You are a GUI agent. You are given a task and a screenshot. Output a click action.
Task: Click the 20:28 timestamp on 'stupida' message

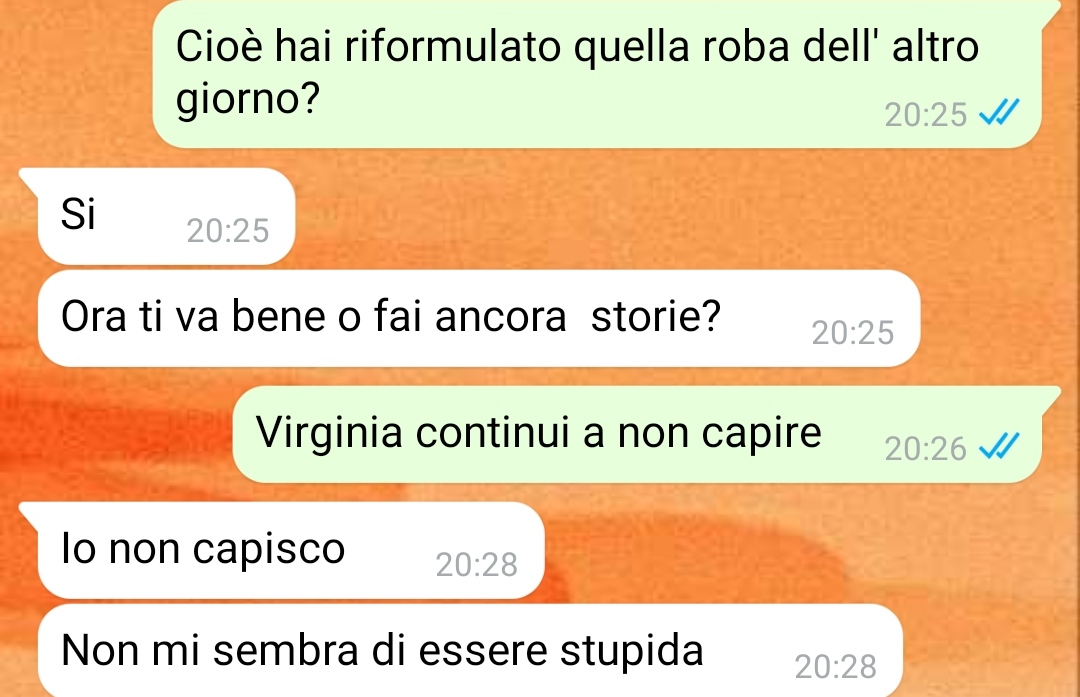point(835,667)
